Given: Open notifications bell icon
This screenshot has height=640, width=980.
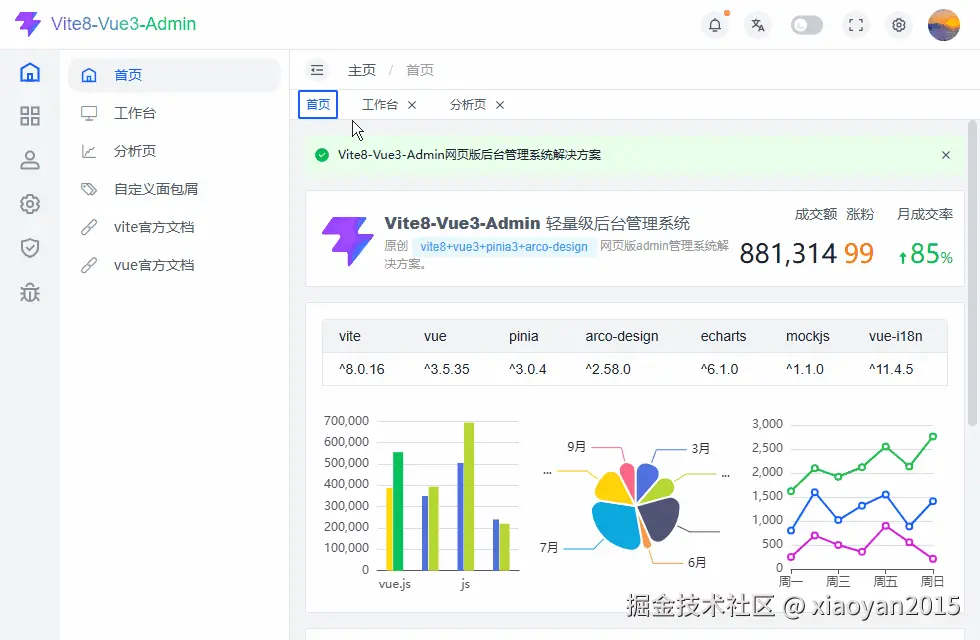Looking at the screenshot, I should (x=715, y=25).
